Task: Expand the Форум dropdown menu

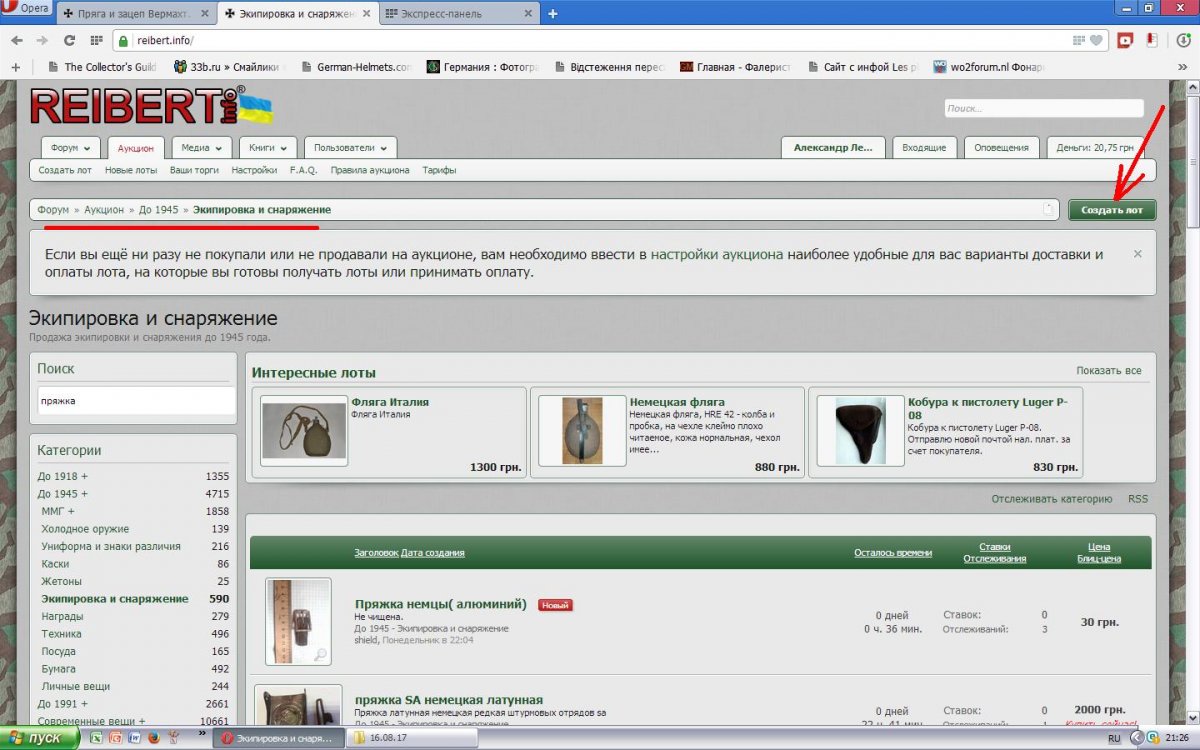Action: click(70, 148)
